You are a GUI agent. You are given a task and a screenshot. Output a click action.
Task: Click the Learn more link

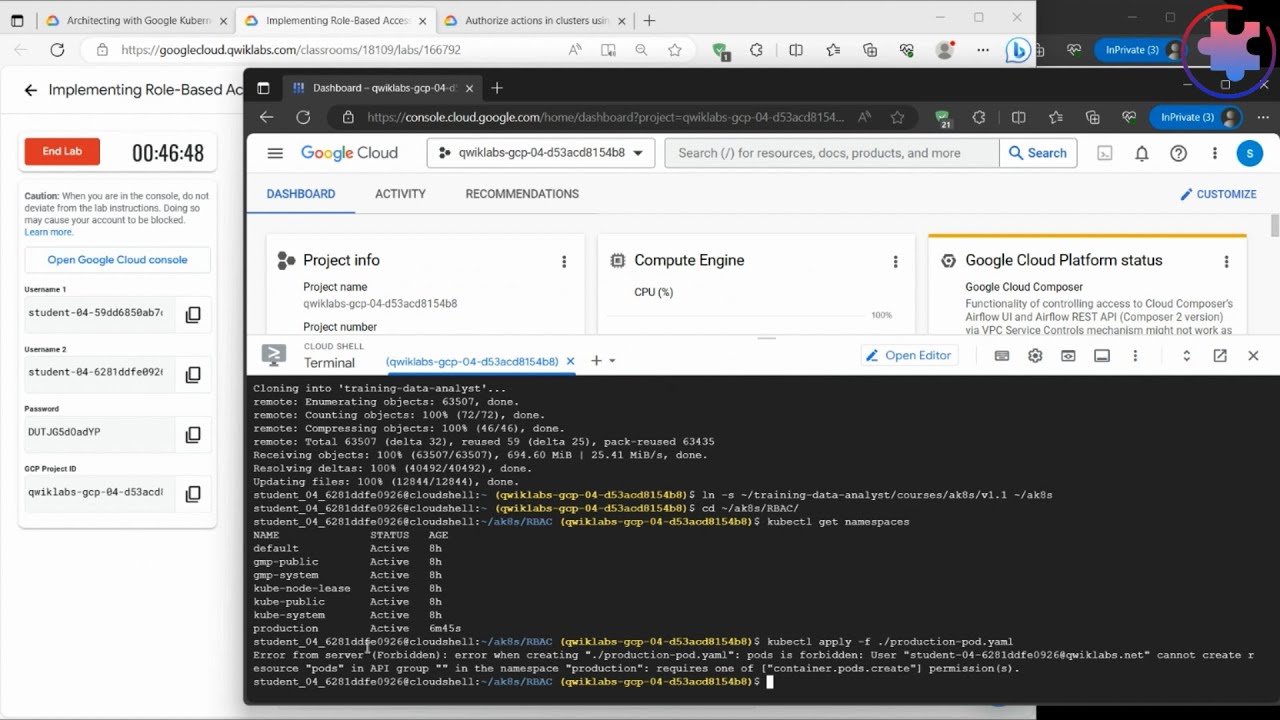(48, 232)
